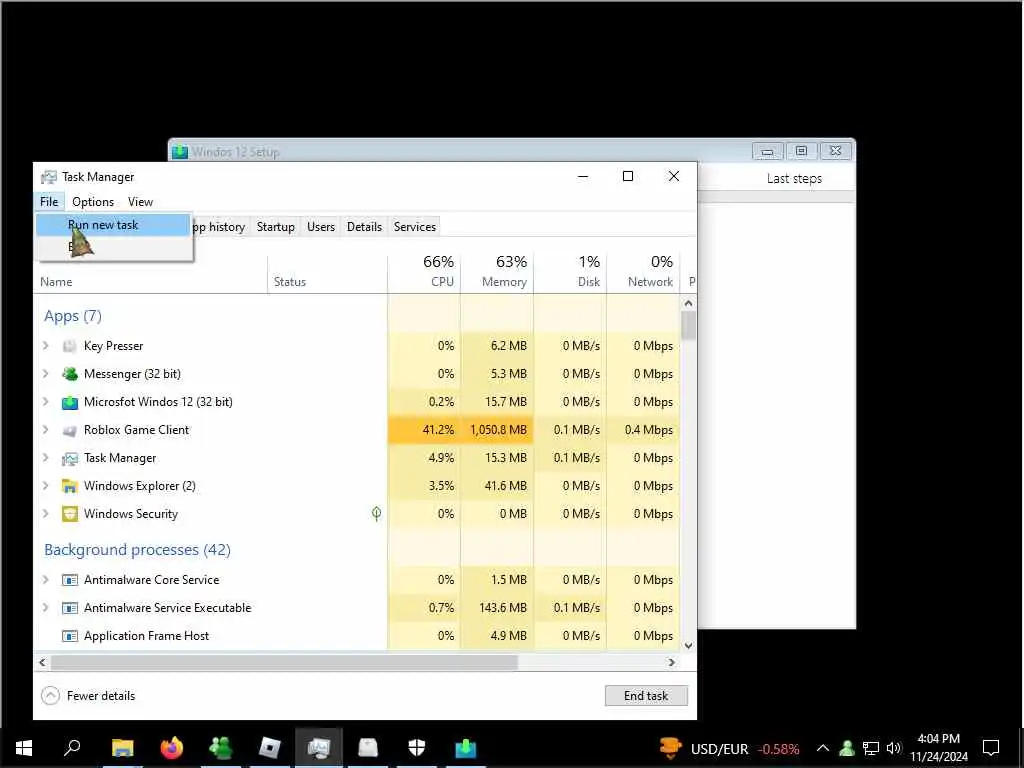Click the Antimalware Core Service icon
This screenshot has height=768, width=1024.
(69, 580)
